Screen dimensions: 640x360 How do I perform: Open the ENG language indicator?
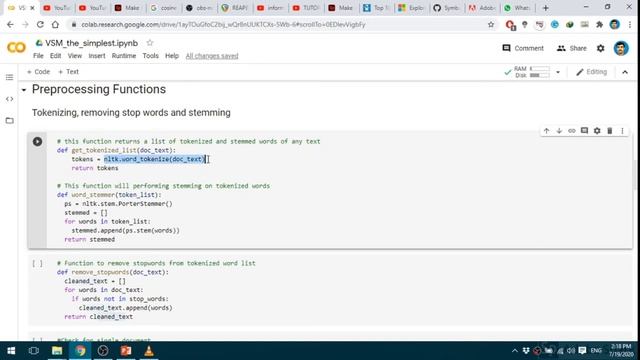(x=596, y=351)
